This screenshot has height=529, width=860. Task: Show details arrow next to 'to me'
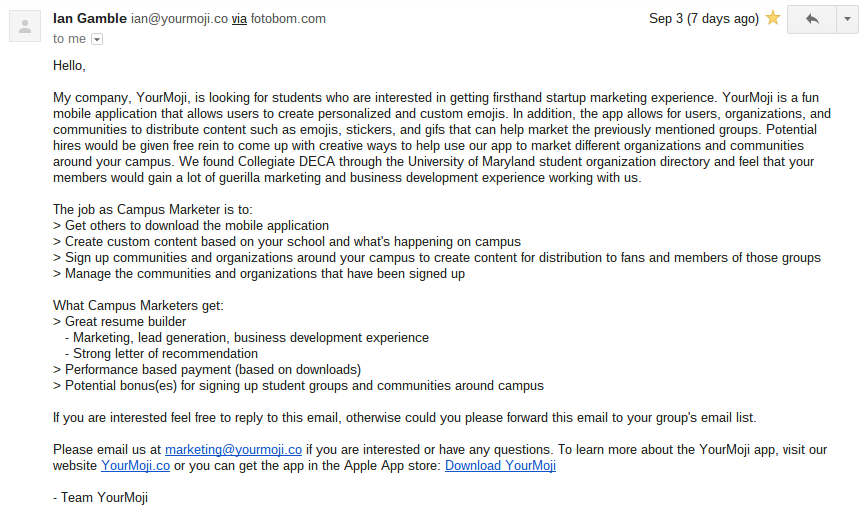pos(97,39)
